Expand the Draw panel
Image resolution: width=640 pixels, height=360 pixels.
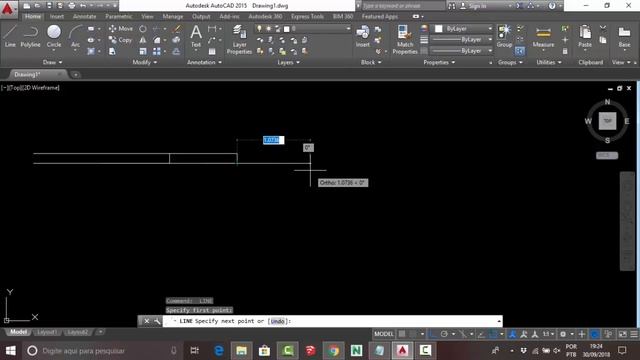[52, 62]
